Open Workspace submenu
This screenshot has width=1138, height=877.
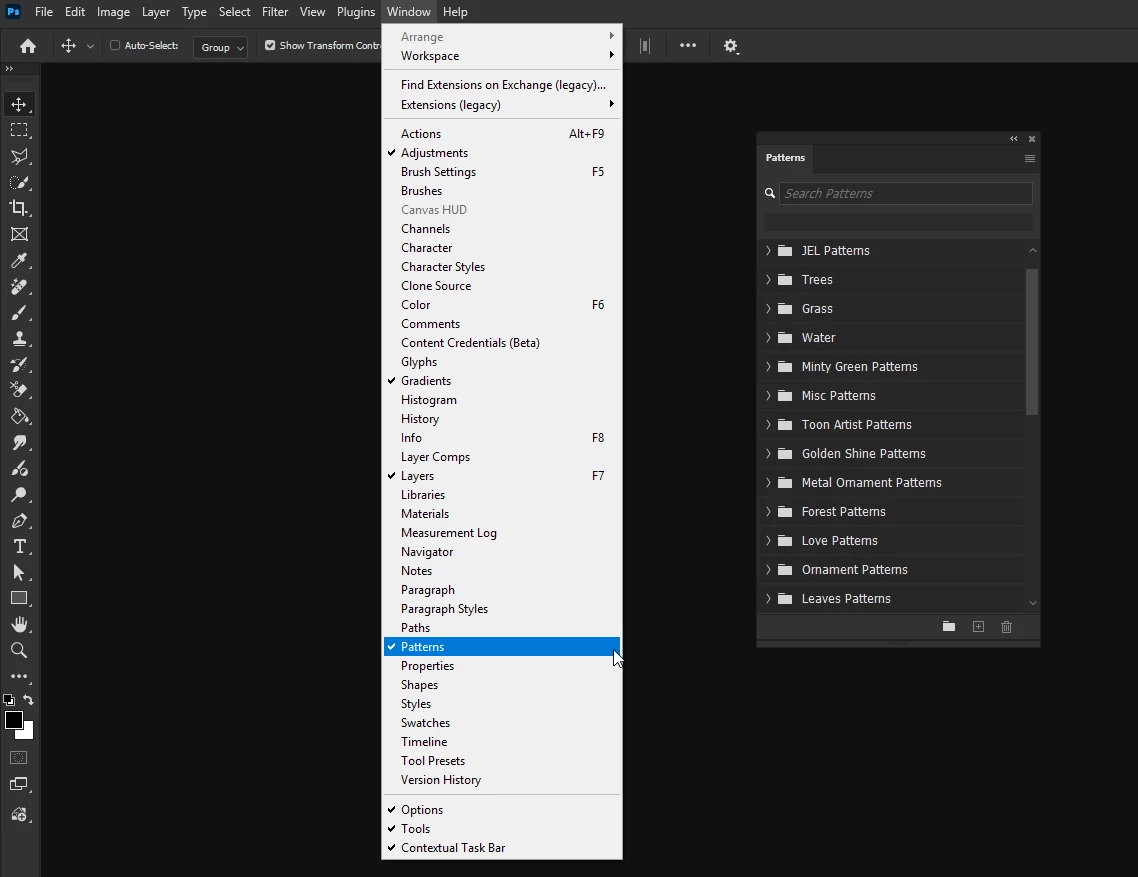pyautogui.click(x=502, y=56)
